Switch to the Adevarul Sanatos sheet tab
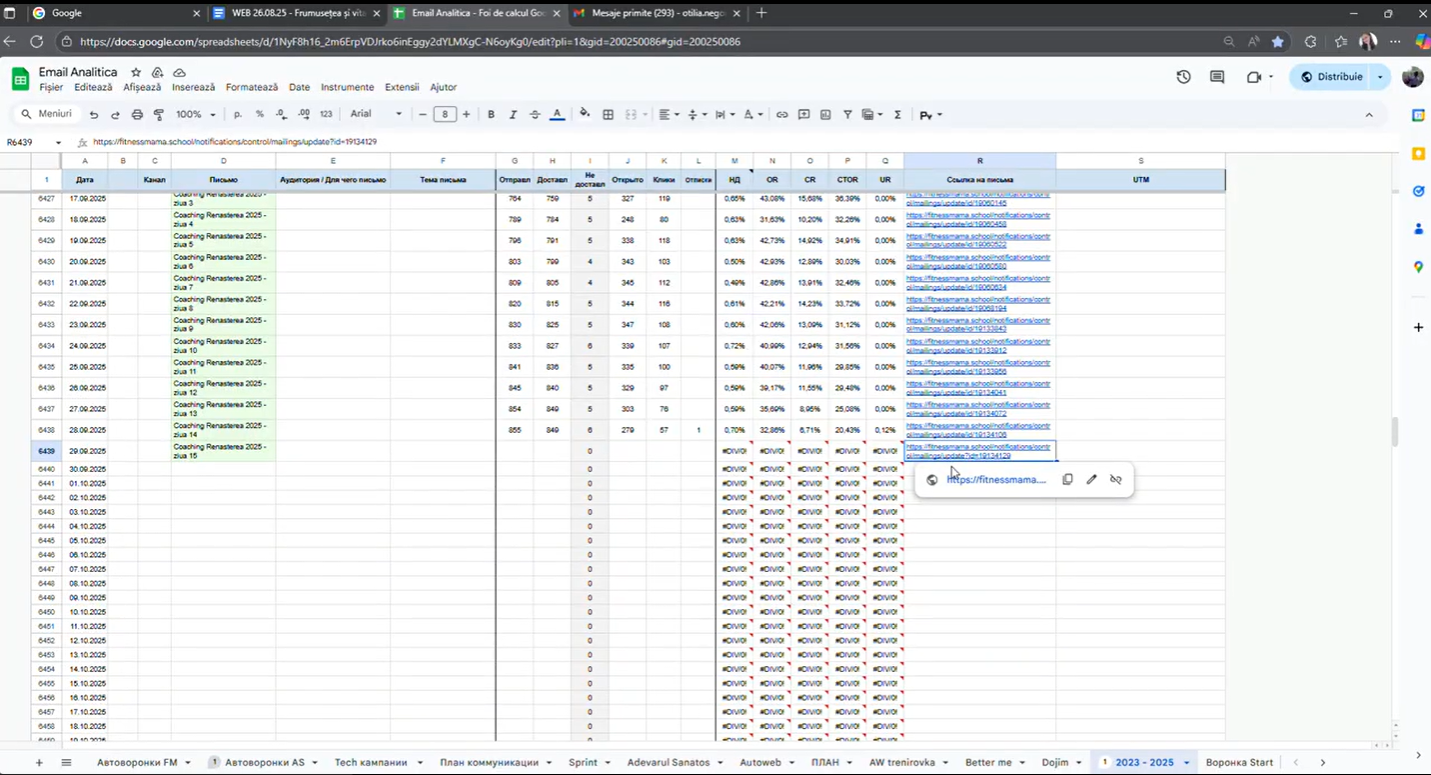The image size is (1431, 775). click(x=668, y=763)
